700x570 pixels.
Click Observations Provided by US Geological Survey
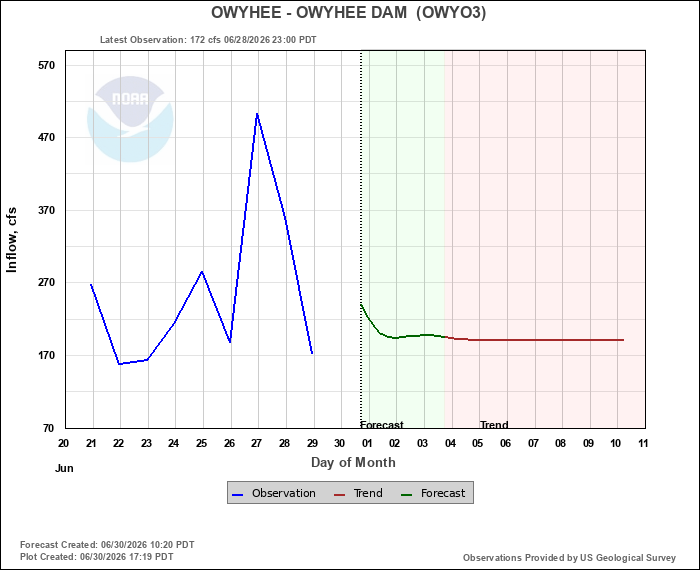tap(569, 558)
